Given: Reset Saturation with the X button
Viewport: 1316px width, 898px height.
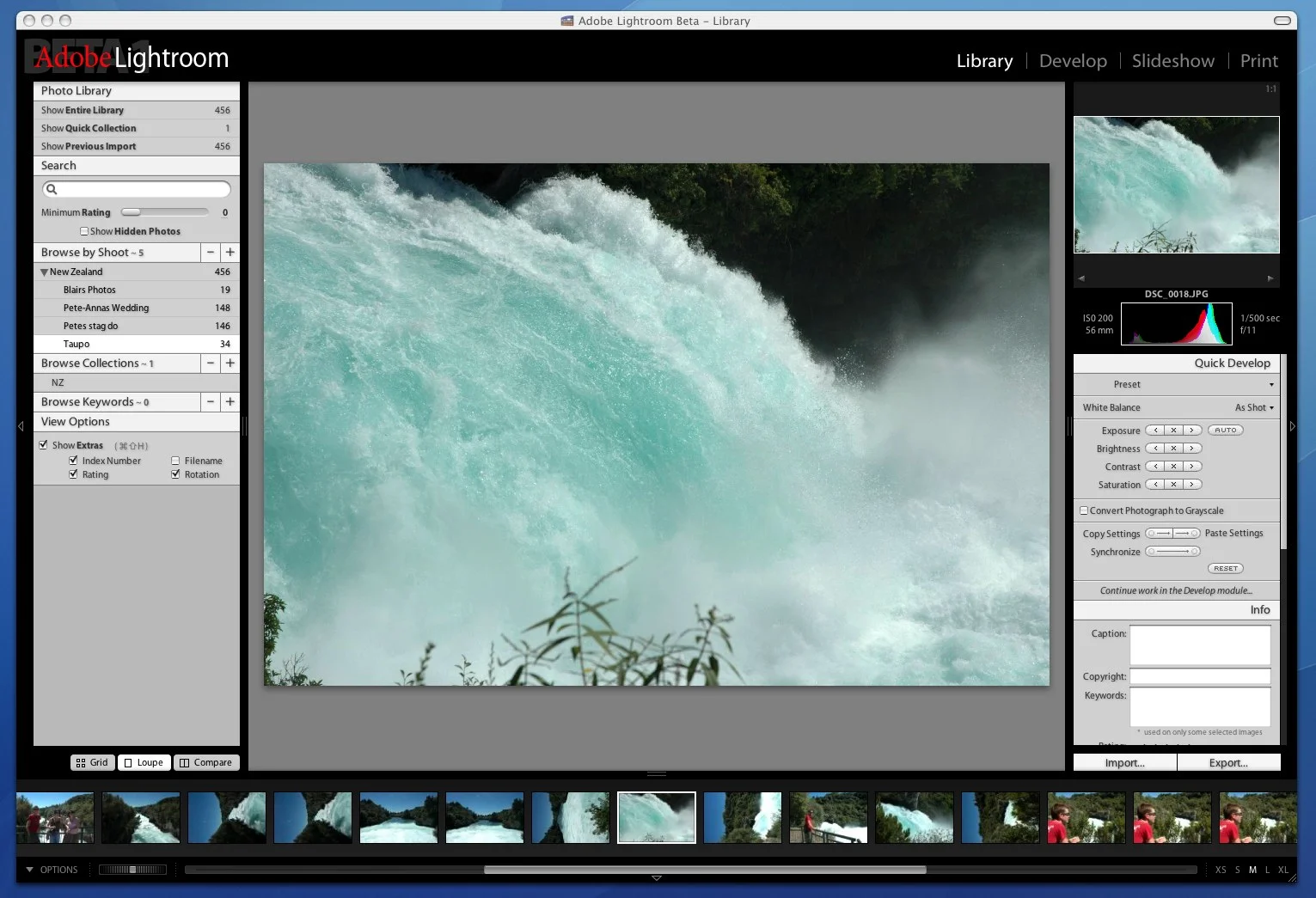Looking at the screenshot, I should click(1173, 485).
